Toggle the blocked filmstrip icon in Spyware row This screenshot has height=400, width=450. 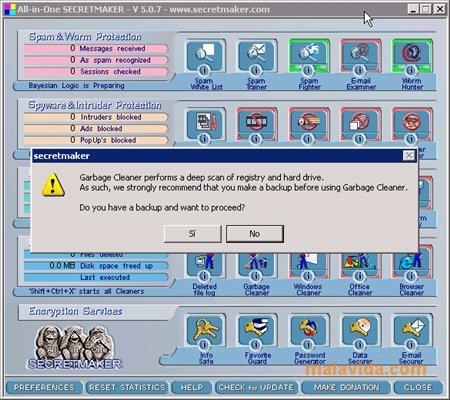point(256,124)
